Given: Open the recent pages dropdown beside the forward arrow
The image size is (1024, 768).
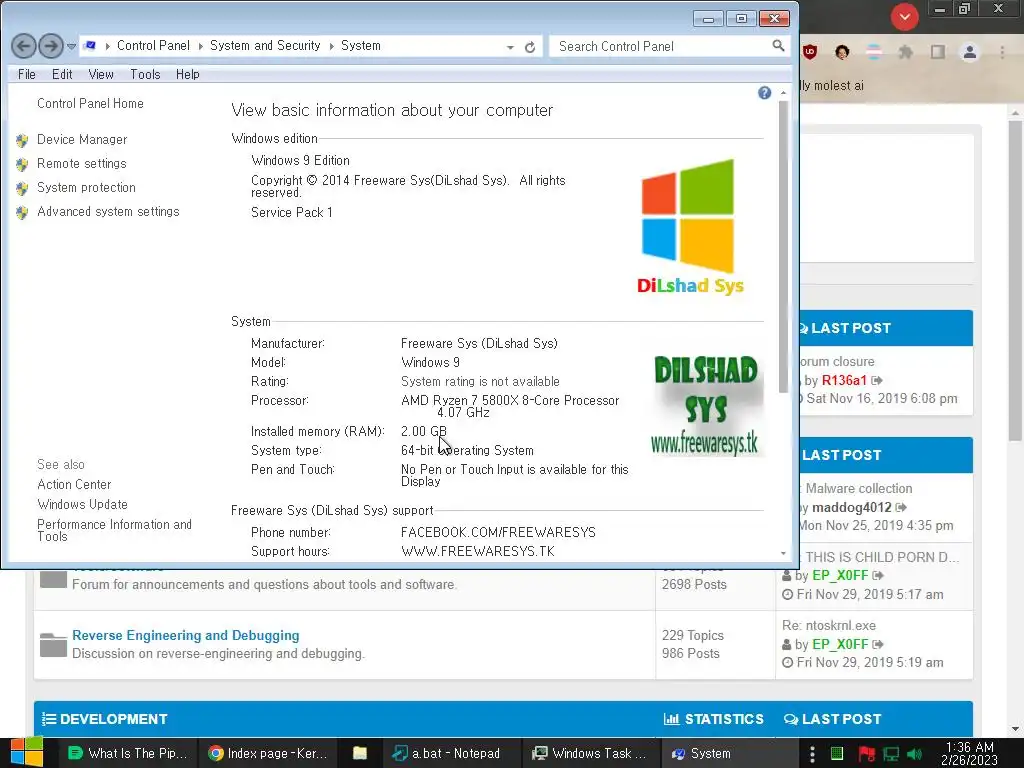Looking at the screenshot, I should tap(72, 46).
